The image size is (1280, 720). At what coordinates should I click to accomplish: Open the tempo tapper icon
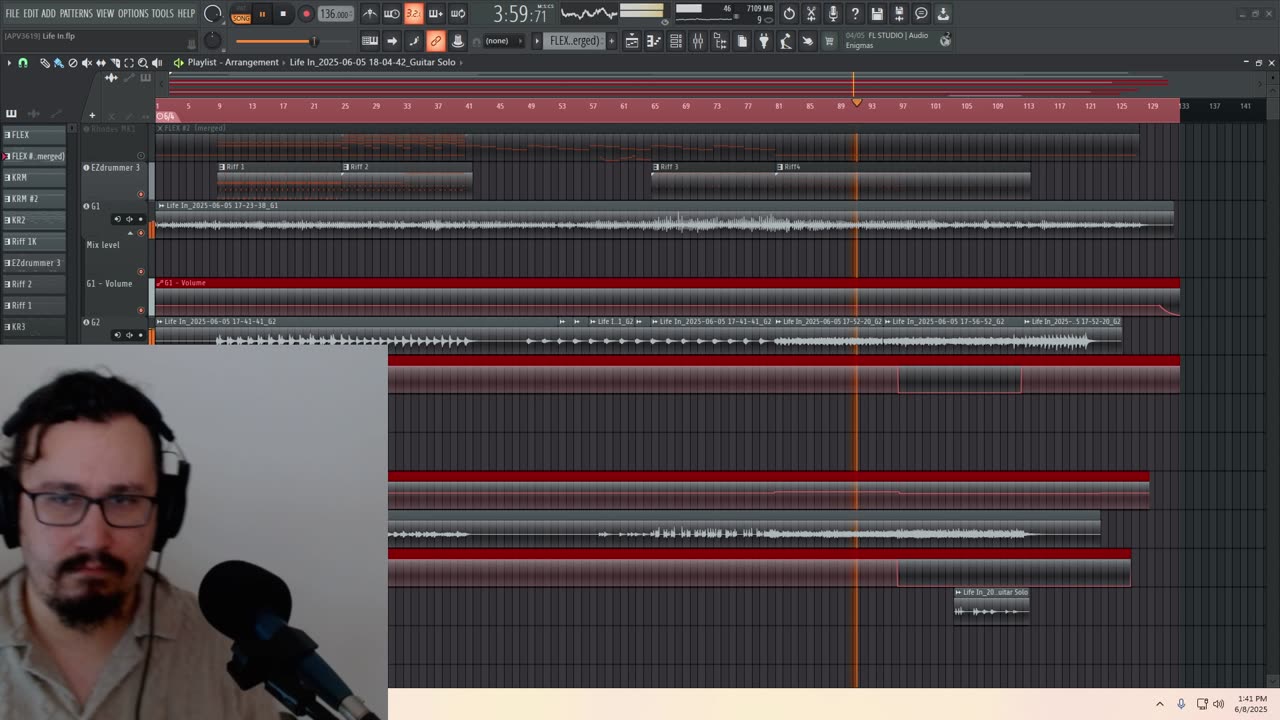tap(786, 41)
